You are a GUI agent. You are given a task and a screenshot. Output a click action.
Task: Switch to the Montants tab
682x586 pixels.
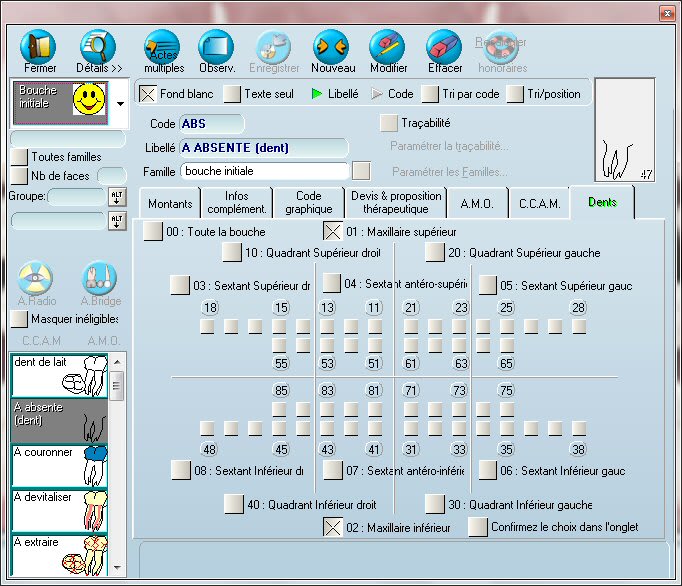(x=169, y=203)
